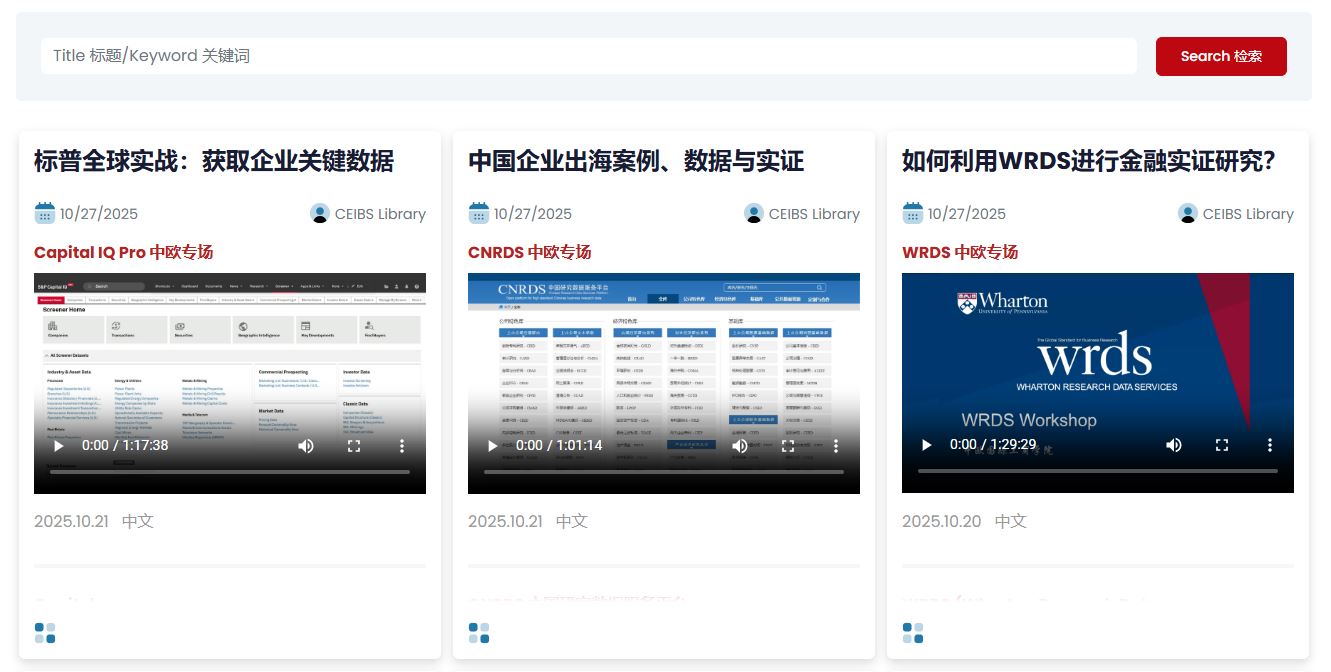Mute the WRDS Workshop video

coord(1174,445)
